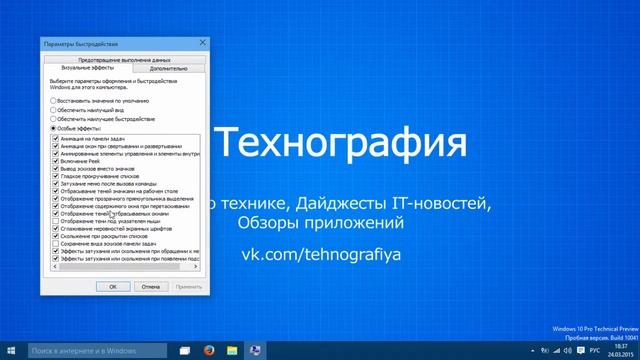Select the Визуальные эффекты tab
Image resolution: width=640 pixels, height=360 pixels.
(x=88, y=68)
